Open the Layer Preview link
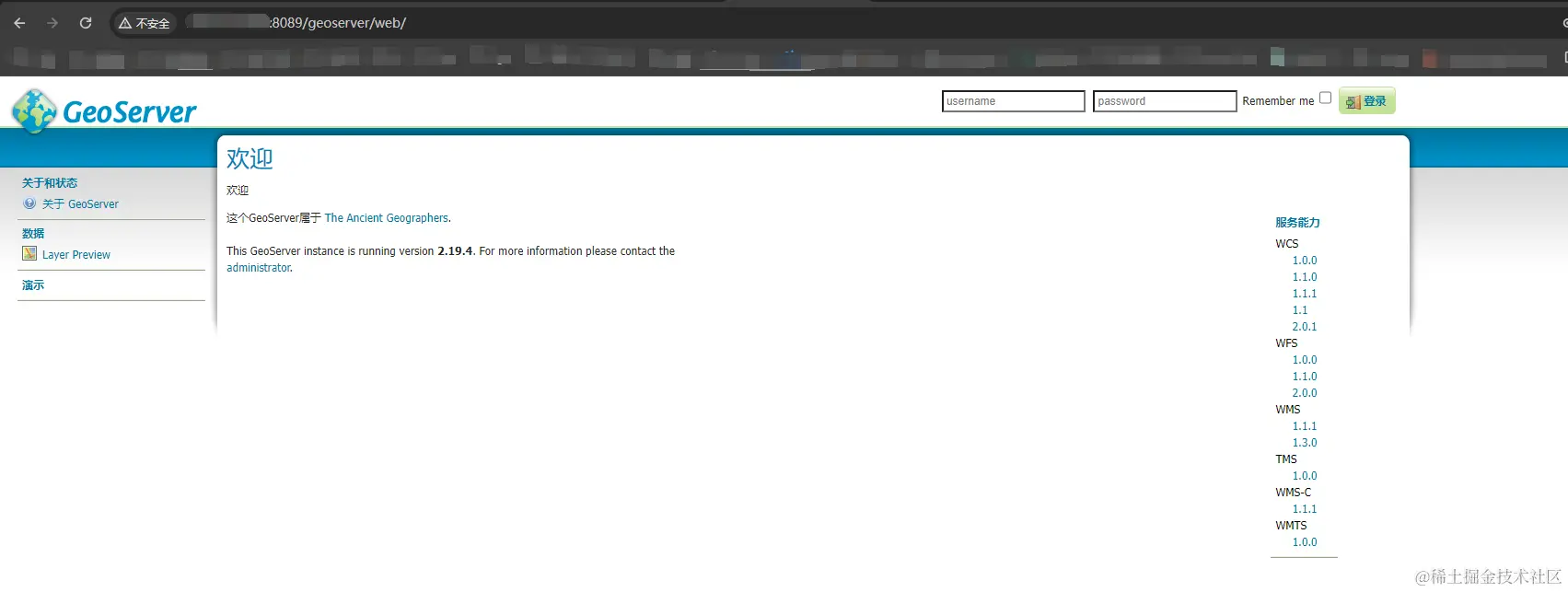The width and height of the screenshot is (1568, 592). point(76,255)
